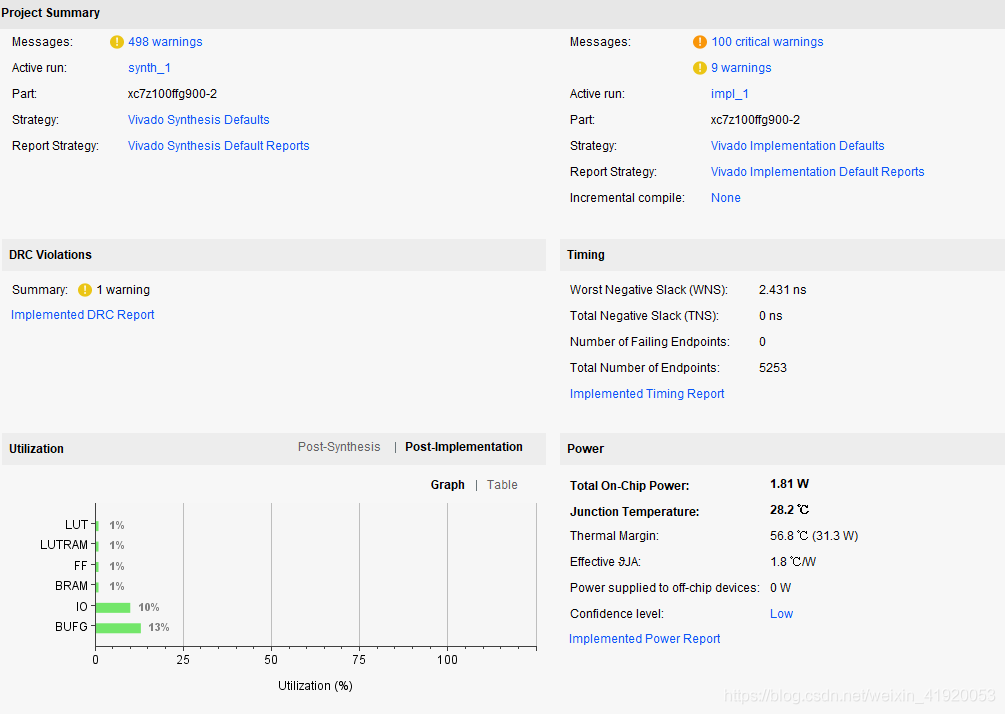This screenshot has height=714, width=1005.
Task: Open Vivado Synthesis Default Reports link
Action: coord(218,146)
